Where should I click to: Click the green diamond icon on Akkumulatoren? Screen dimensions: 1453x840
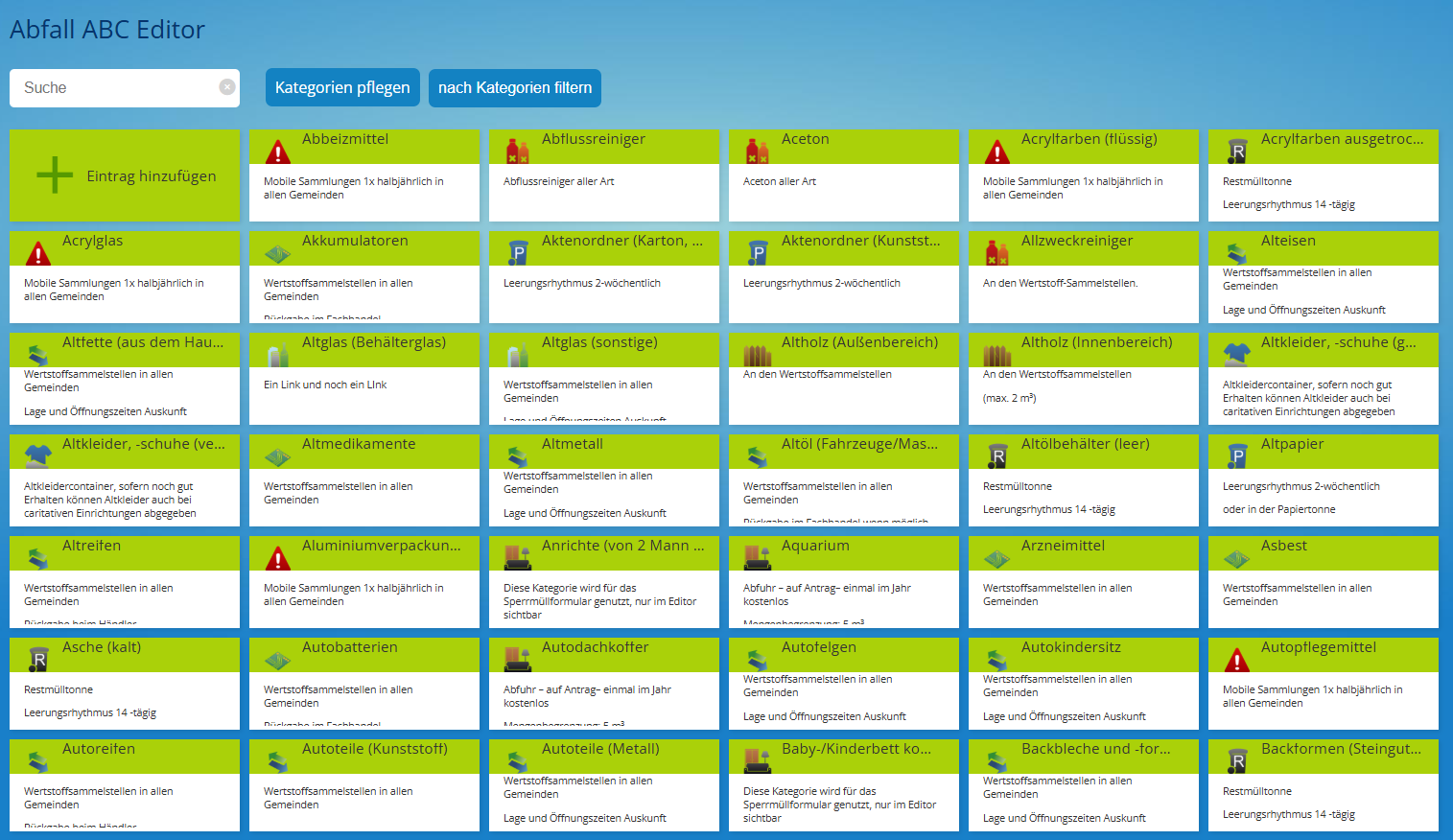point(277,253)
